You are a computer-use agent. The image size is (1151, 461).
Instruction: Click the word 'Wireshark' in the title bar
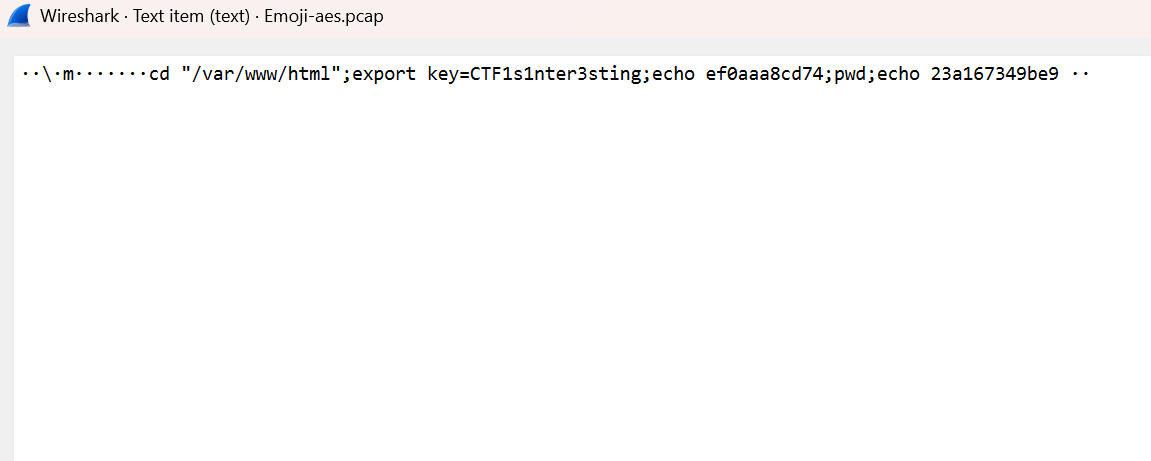pyautogui.click(x=73, y=17)
